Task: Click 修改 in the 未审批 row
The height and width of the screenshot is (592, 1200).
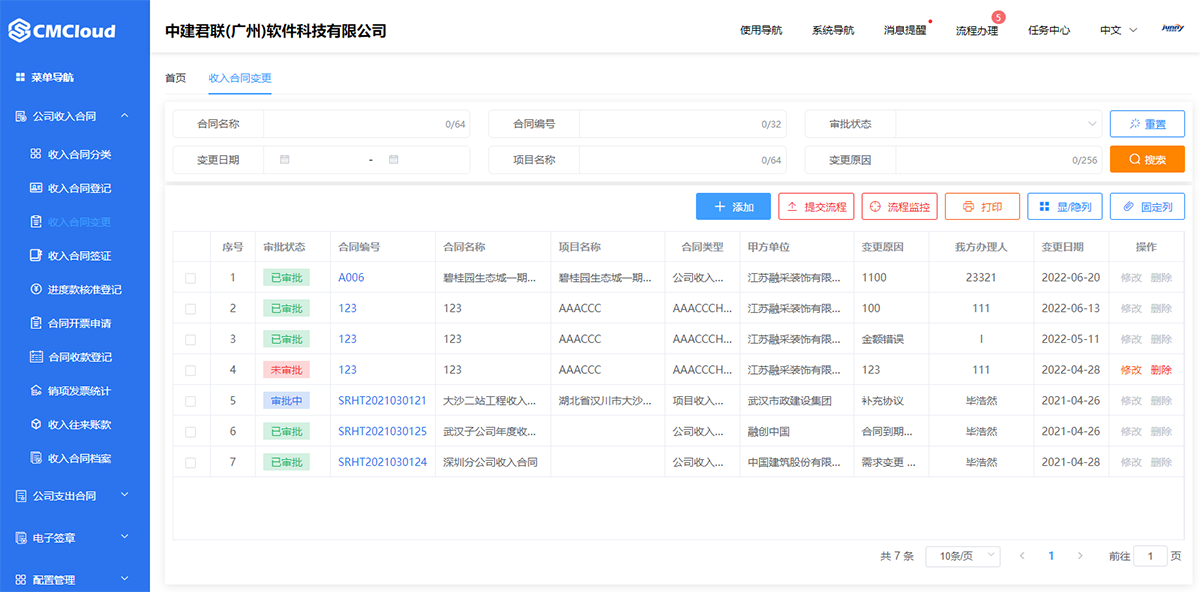Action: pyautogui.click(x=1131, y=370)
